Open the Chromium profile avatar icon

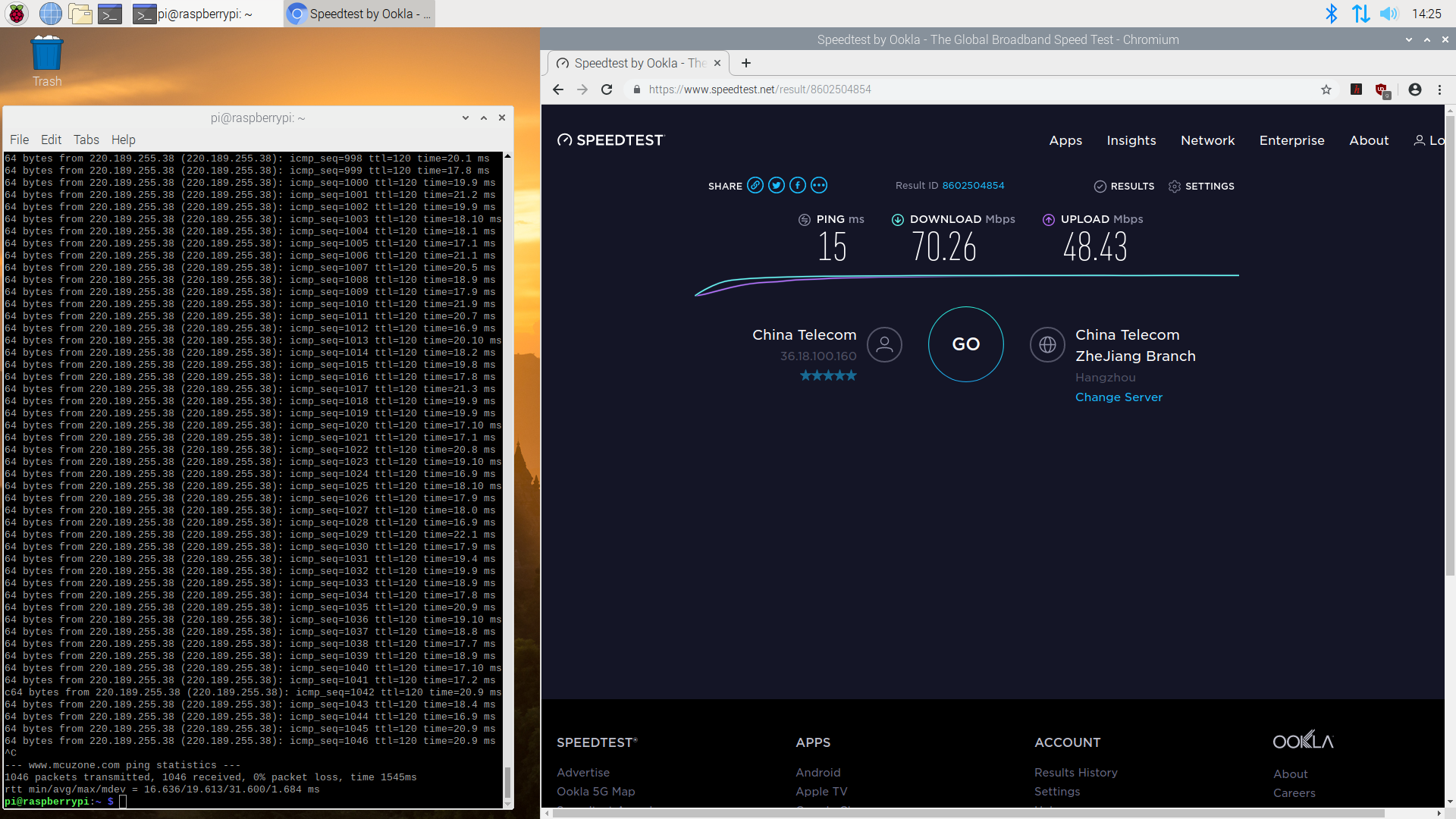pos(1415,89)
